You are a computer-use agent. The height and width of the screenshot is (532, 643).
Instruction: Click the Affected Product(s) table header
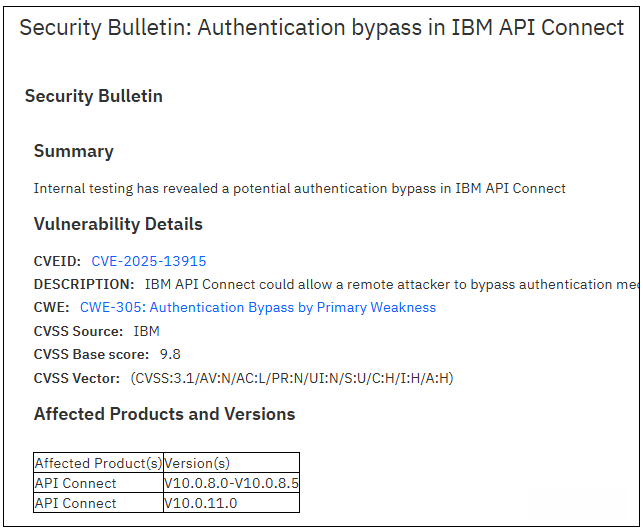(x=98, y=463)
